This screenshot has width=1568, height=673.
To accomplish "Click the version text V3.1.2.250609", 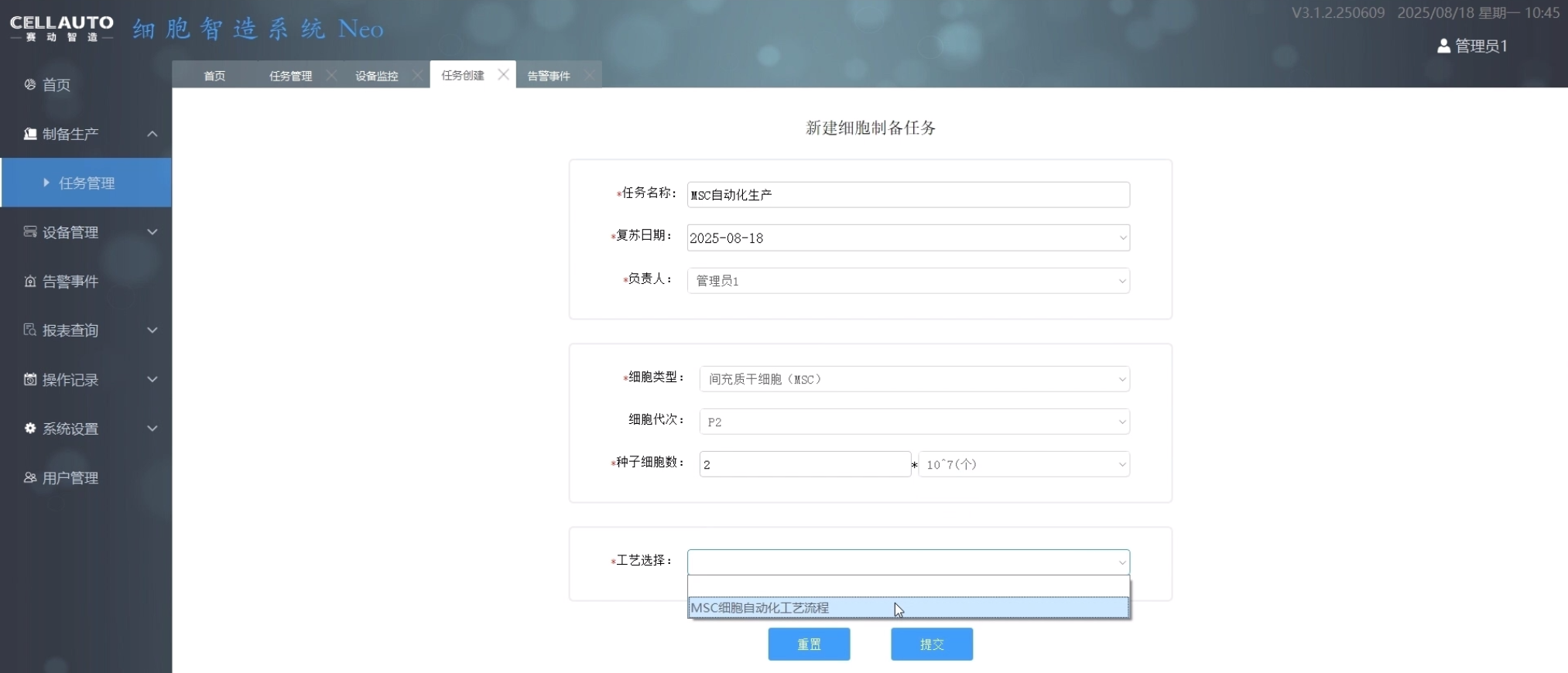I will point(1338,13).
